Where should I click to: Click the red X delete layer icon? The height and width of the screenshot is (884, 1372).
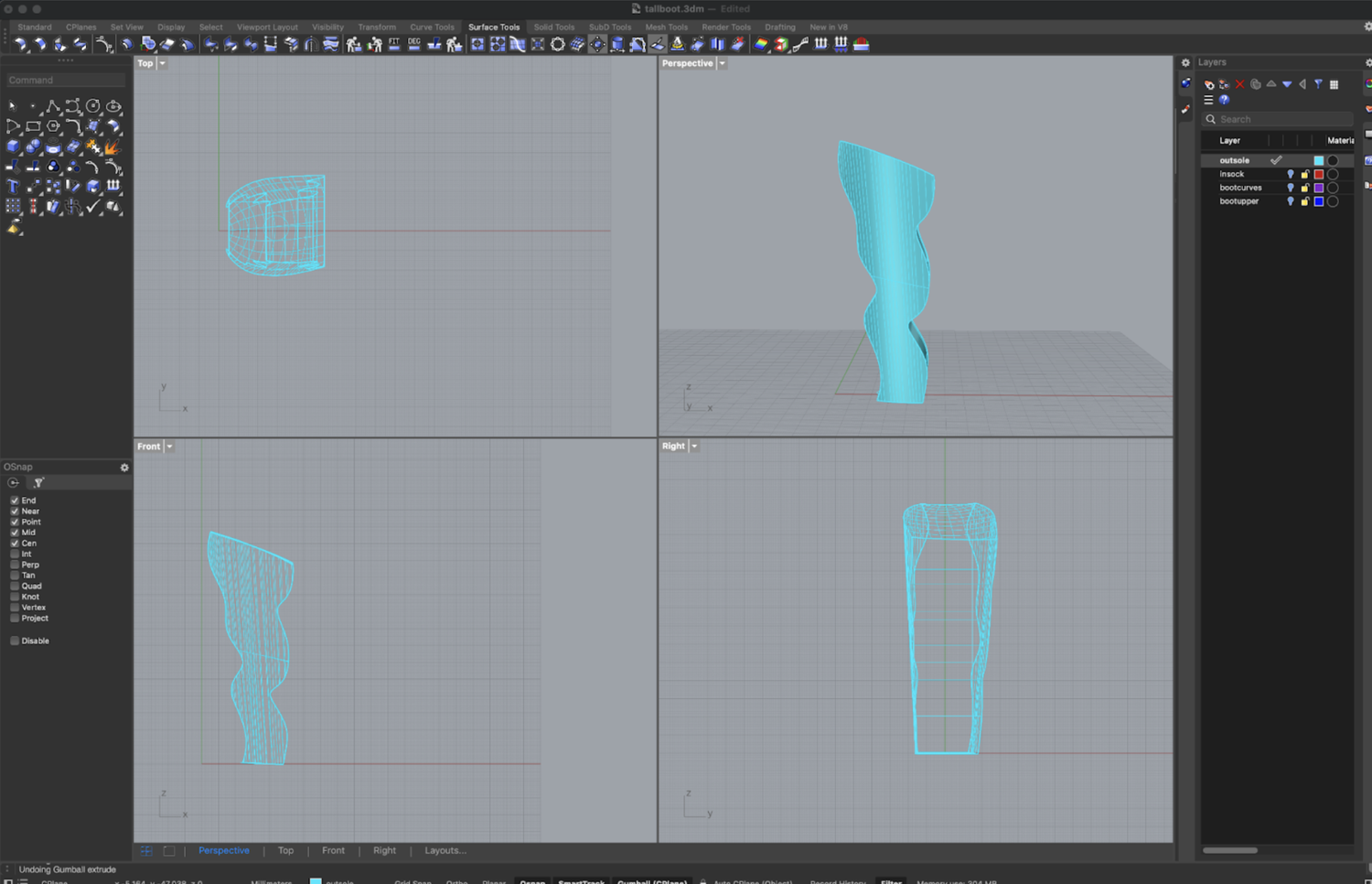[x=1239, y=84]
